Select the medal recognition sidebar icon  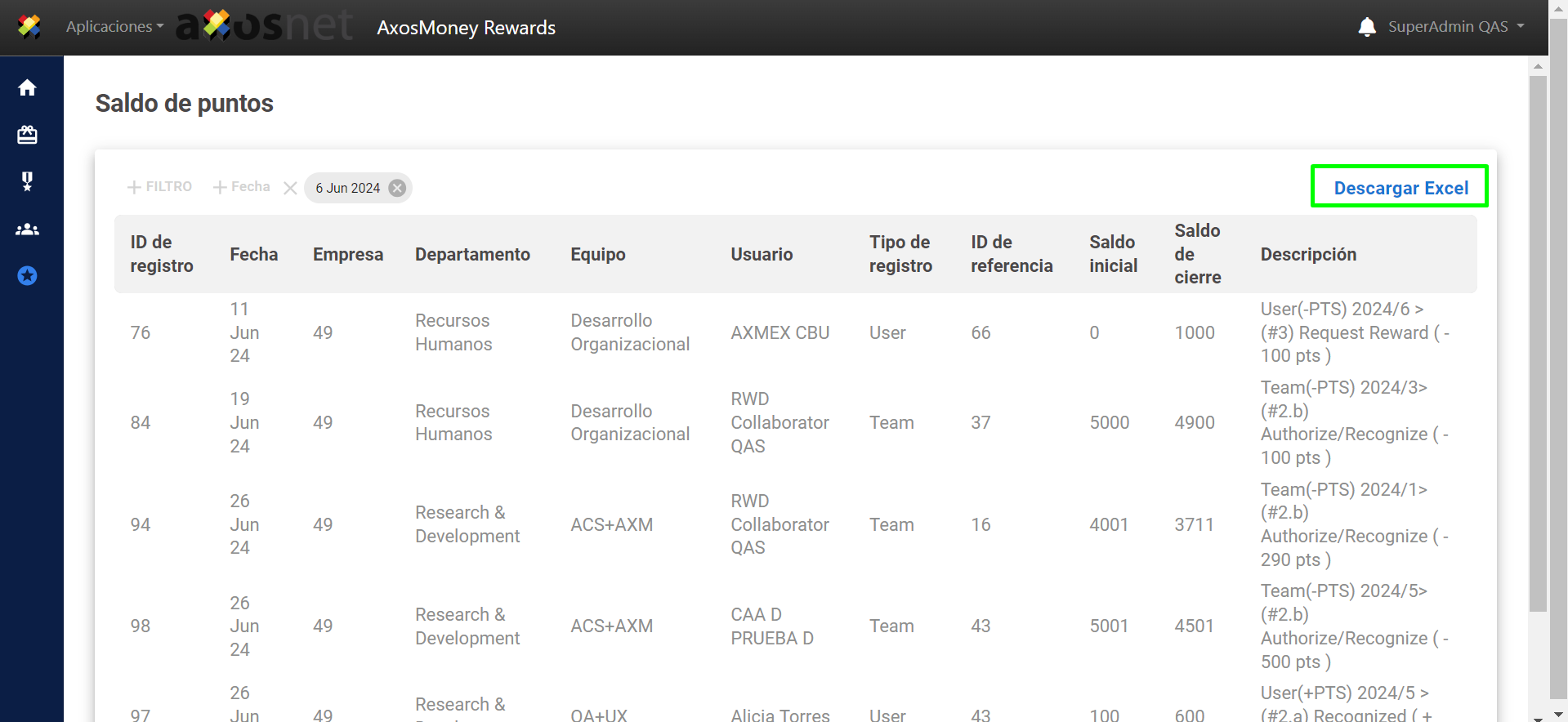[27, 181]
